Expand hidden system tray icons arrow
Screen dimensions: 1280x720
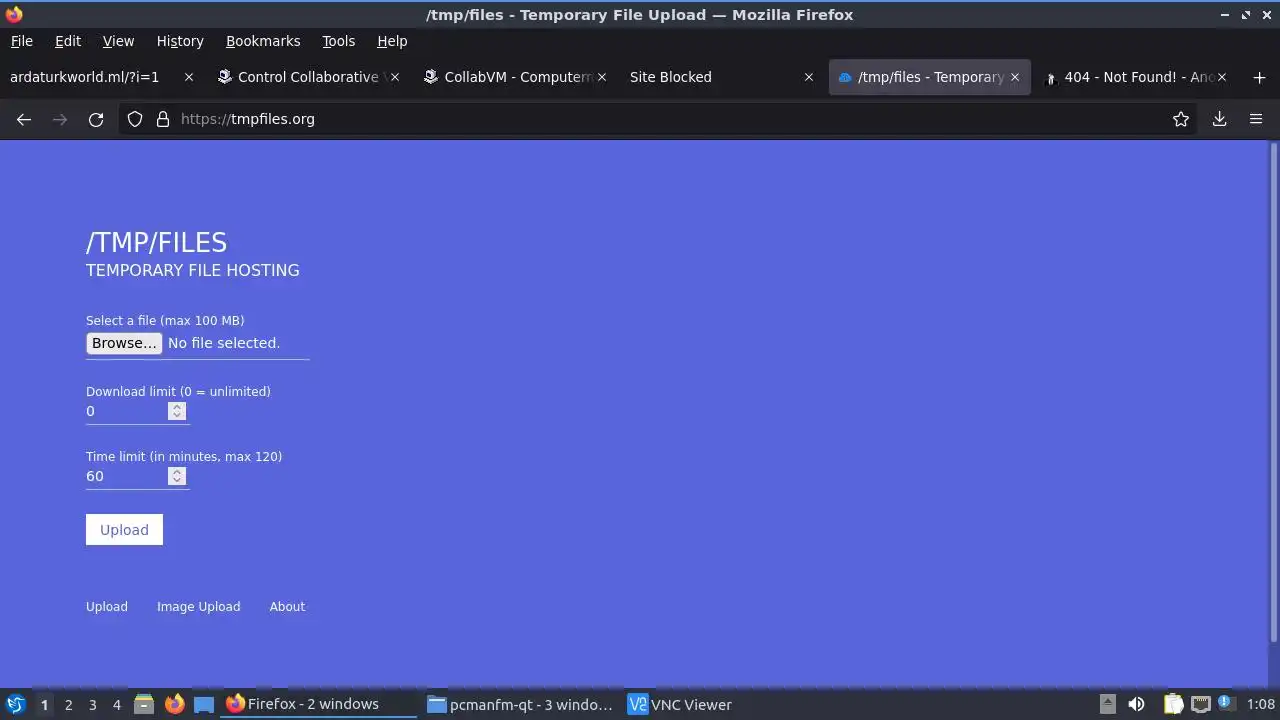pos(1107,705)
